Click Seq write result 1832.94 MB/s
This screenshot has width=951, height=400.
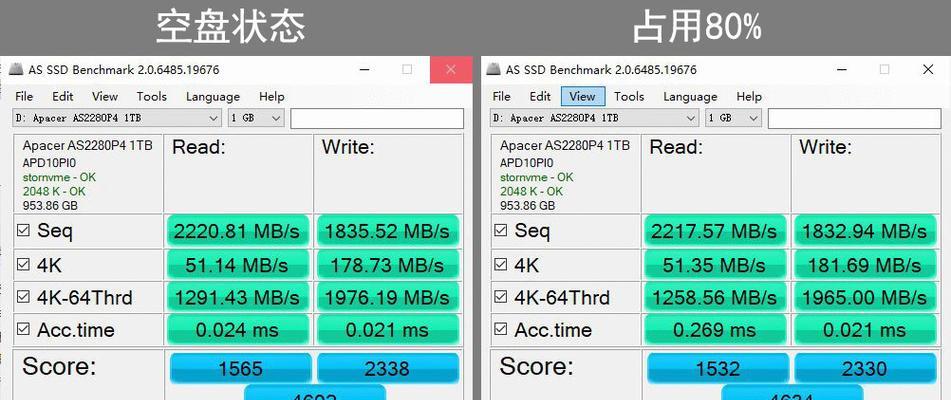864,231
